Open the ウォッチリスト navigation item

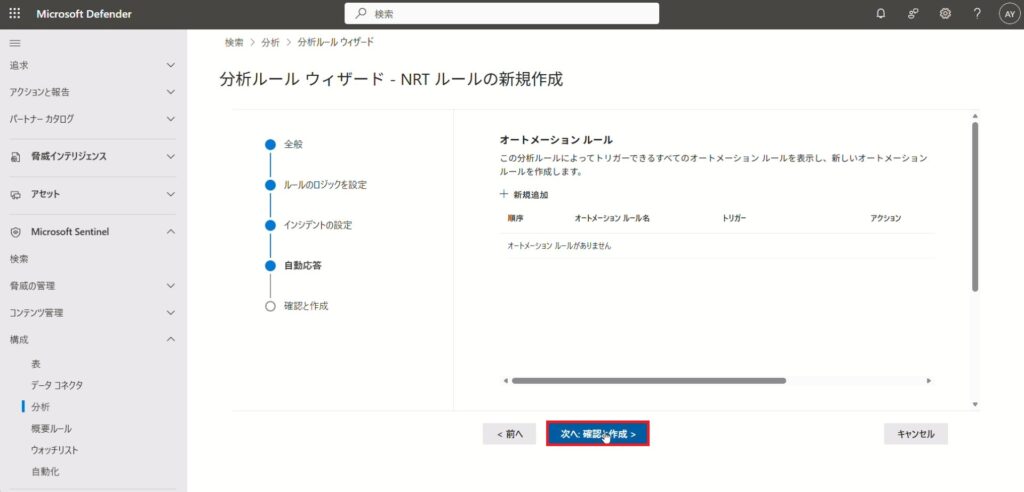54,450
